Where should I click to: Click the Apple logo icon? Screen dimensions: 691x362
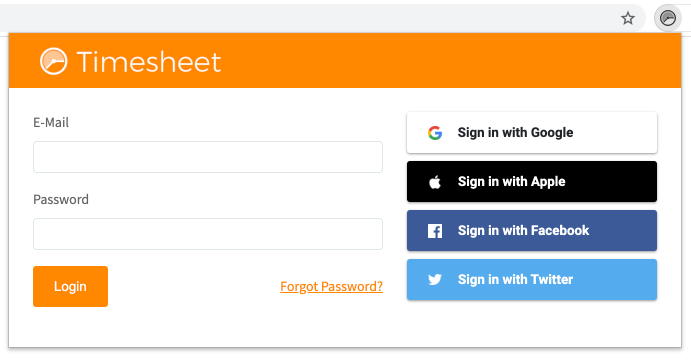[x=435, y=182]
